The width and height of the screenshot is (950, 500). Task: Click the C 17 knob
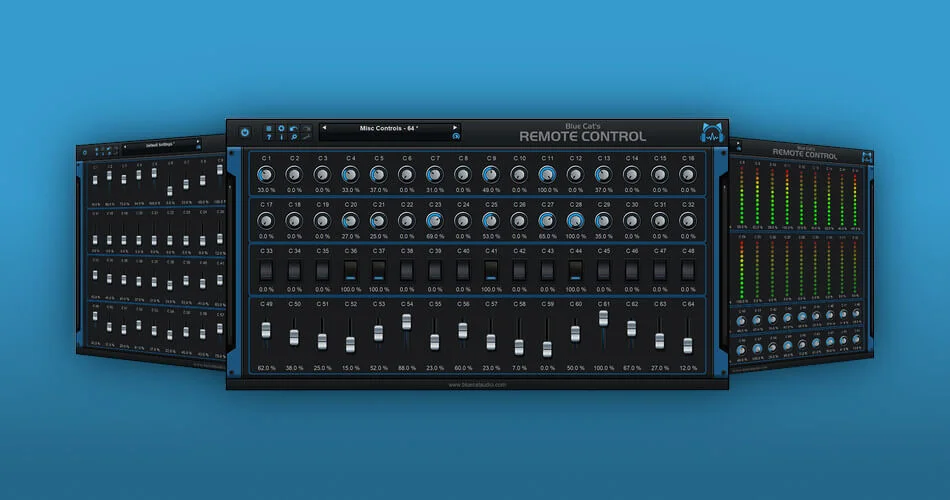(265, 221)
